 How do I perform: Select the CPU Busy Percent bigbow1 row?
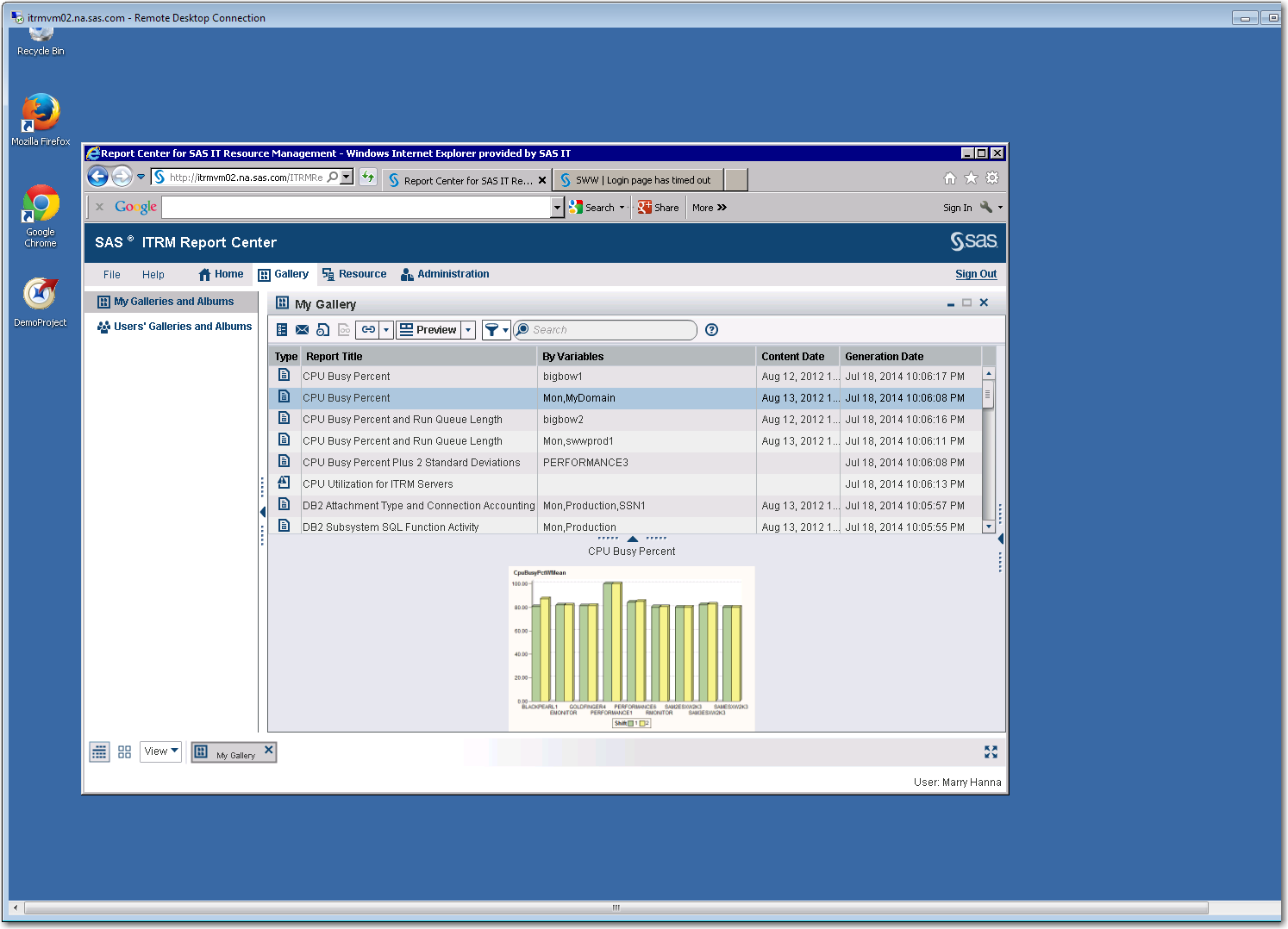(625, 377)
